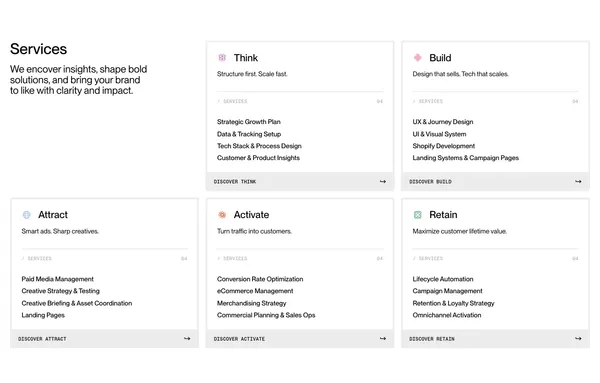The width and height of the screenshot is (600, 383).
Task: Click 'Smart ads. Sharp creatives.' tagline
Action: coord(60,231)
